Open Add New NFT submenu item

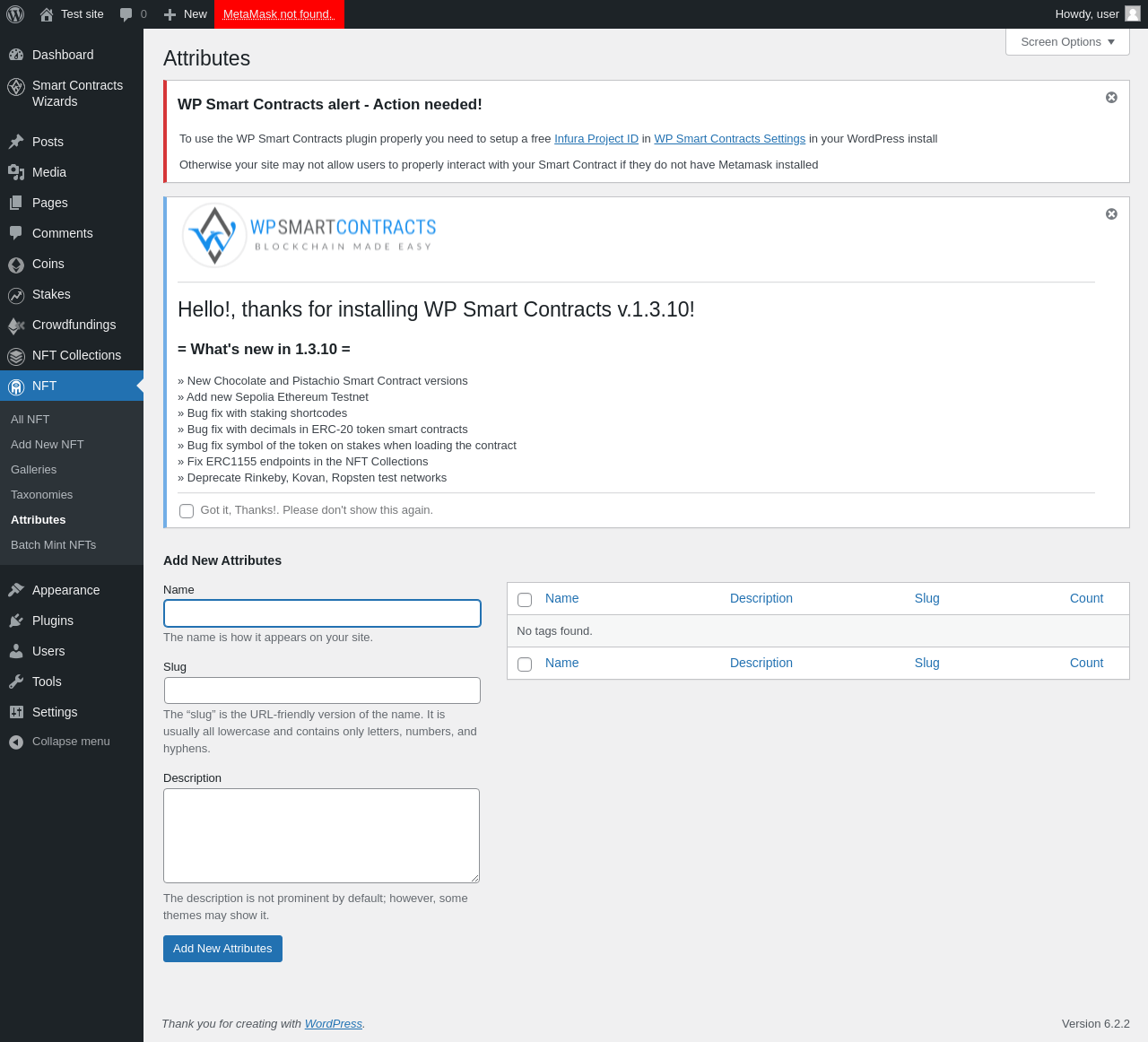coord(48,444)
